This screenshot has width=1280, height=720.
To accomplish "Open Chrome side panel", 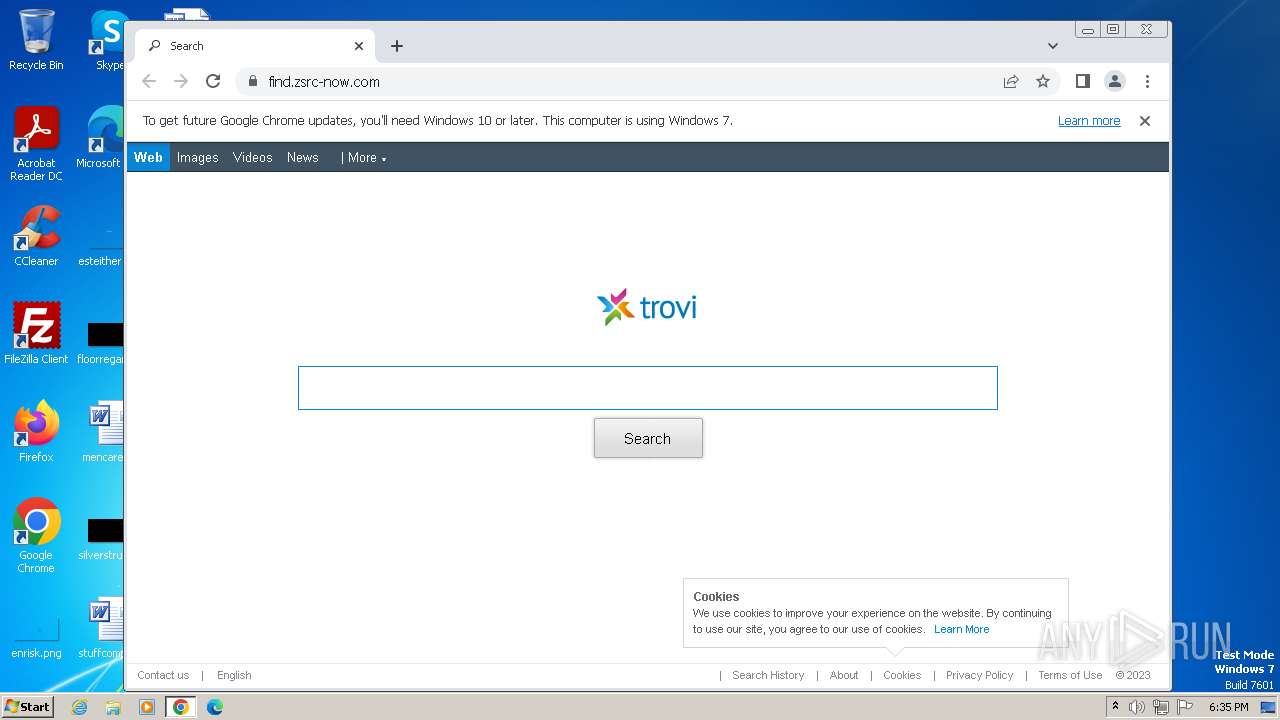I will pyautogui.click(x=1082, y=81).
